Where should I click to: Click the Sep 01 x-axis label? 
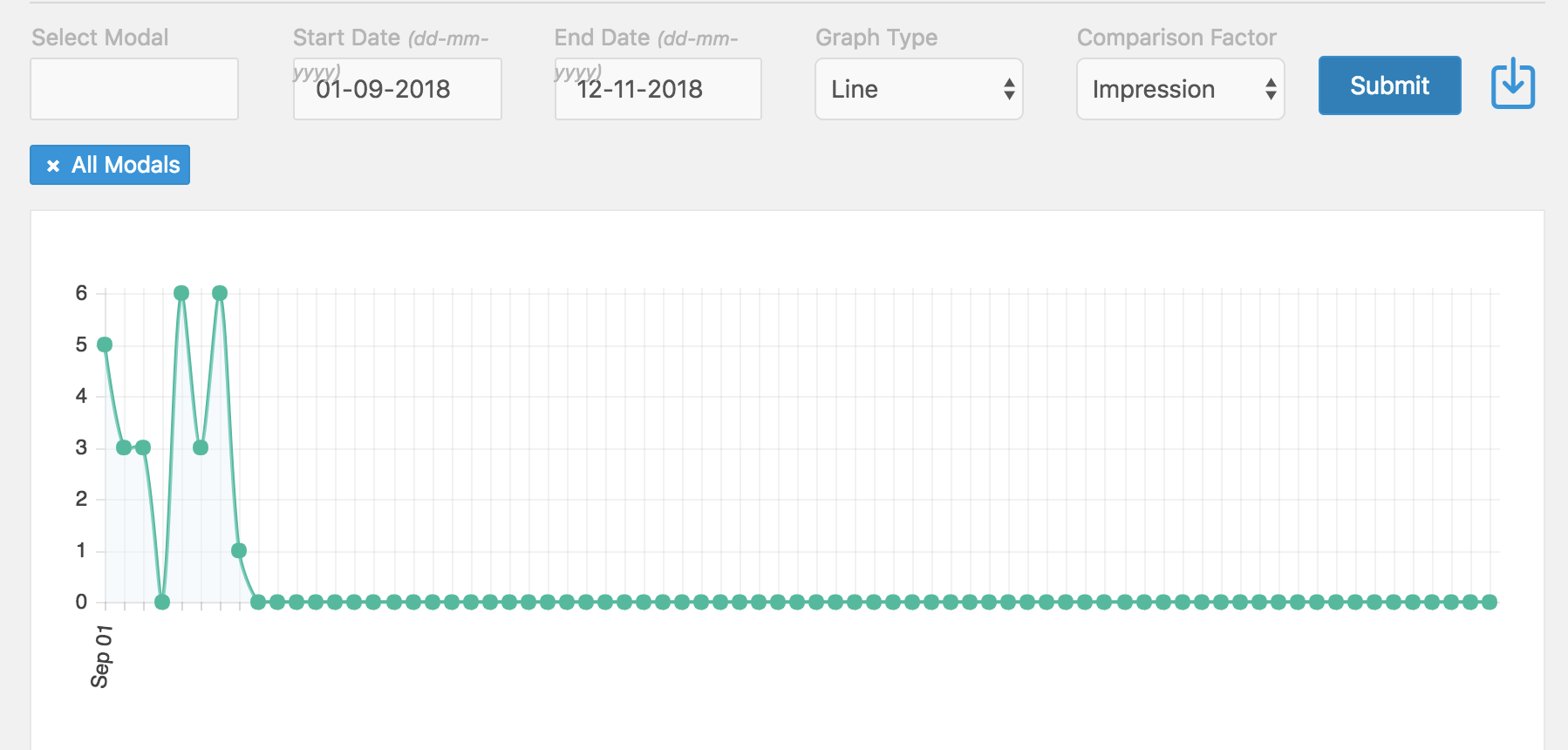[101, 656]
